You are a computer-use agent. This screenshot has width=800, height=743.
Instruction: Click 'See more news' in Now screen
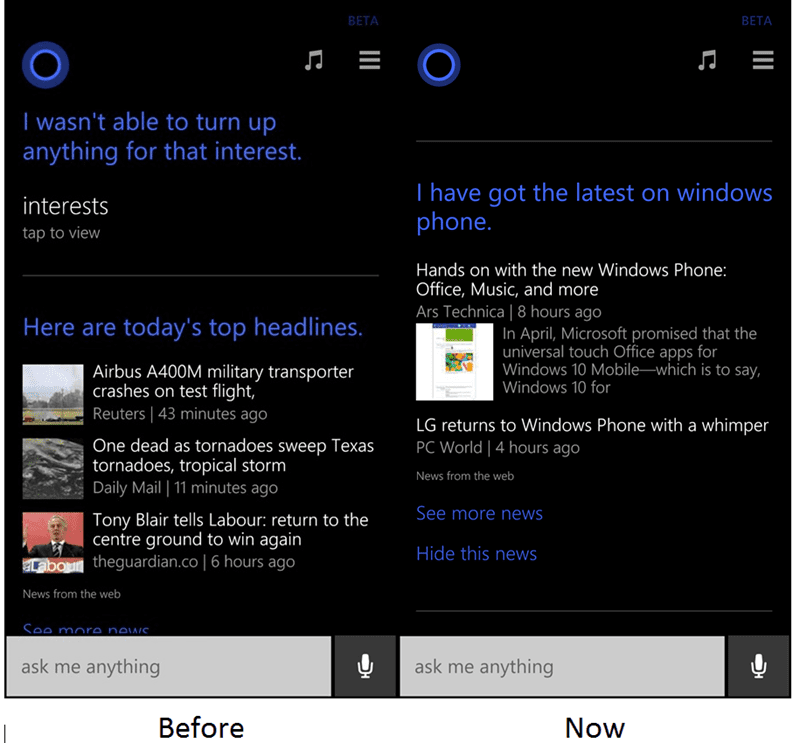pyautogui.click(x=480, y=513)
